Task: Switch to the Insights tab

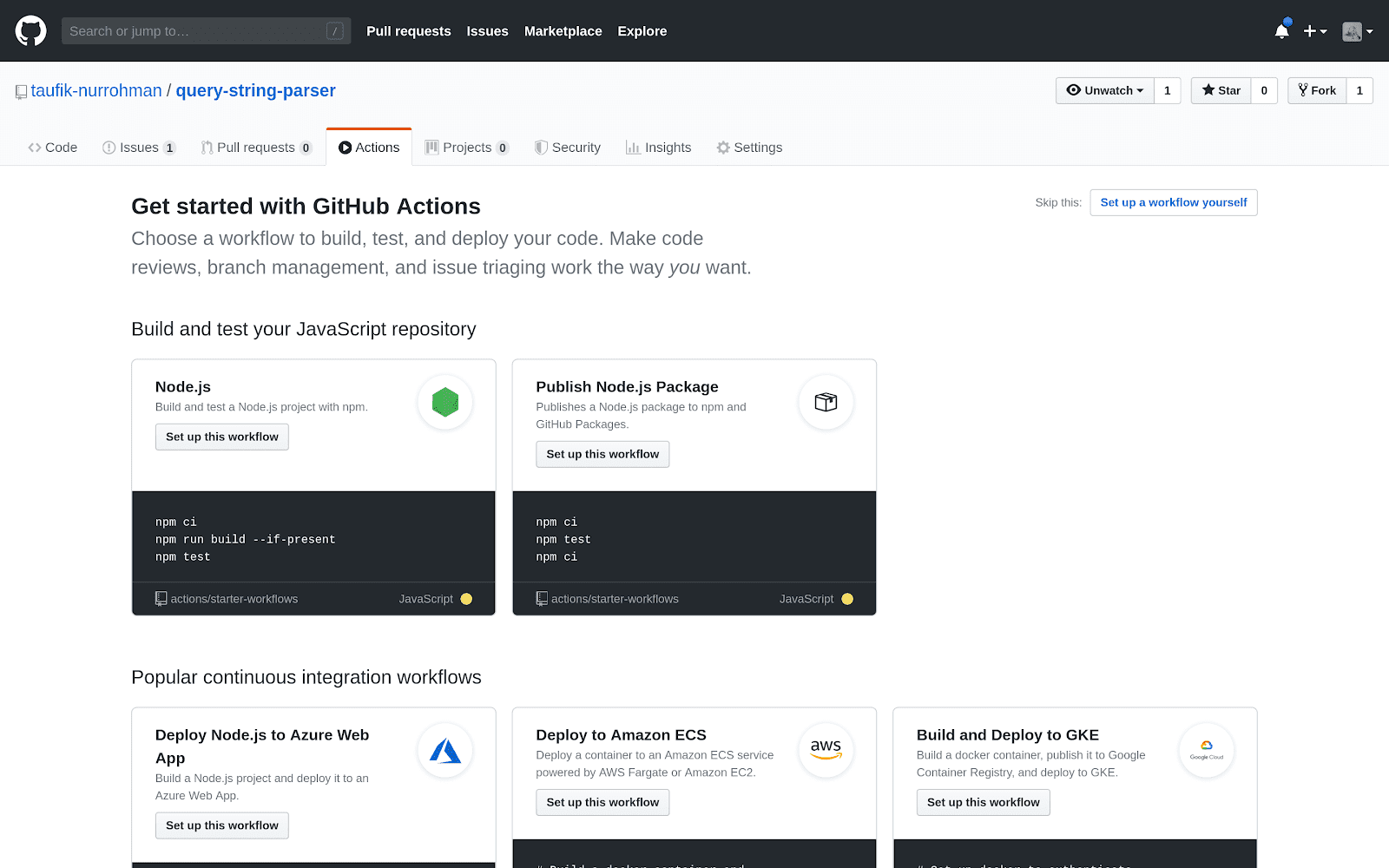Action: point(659,148)
